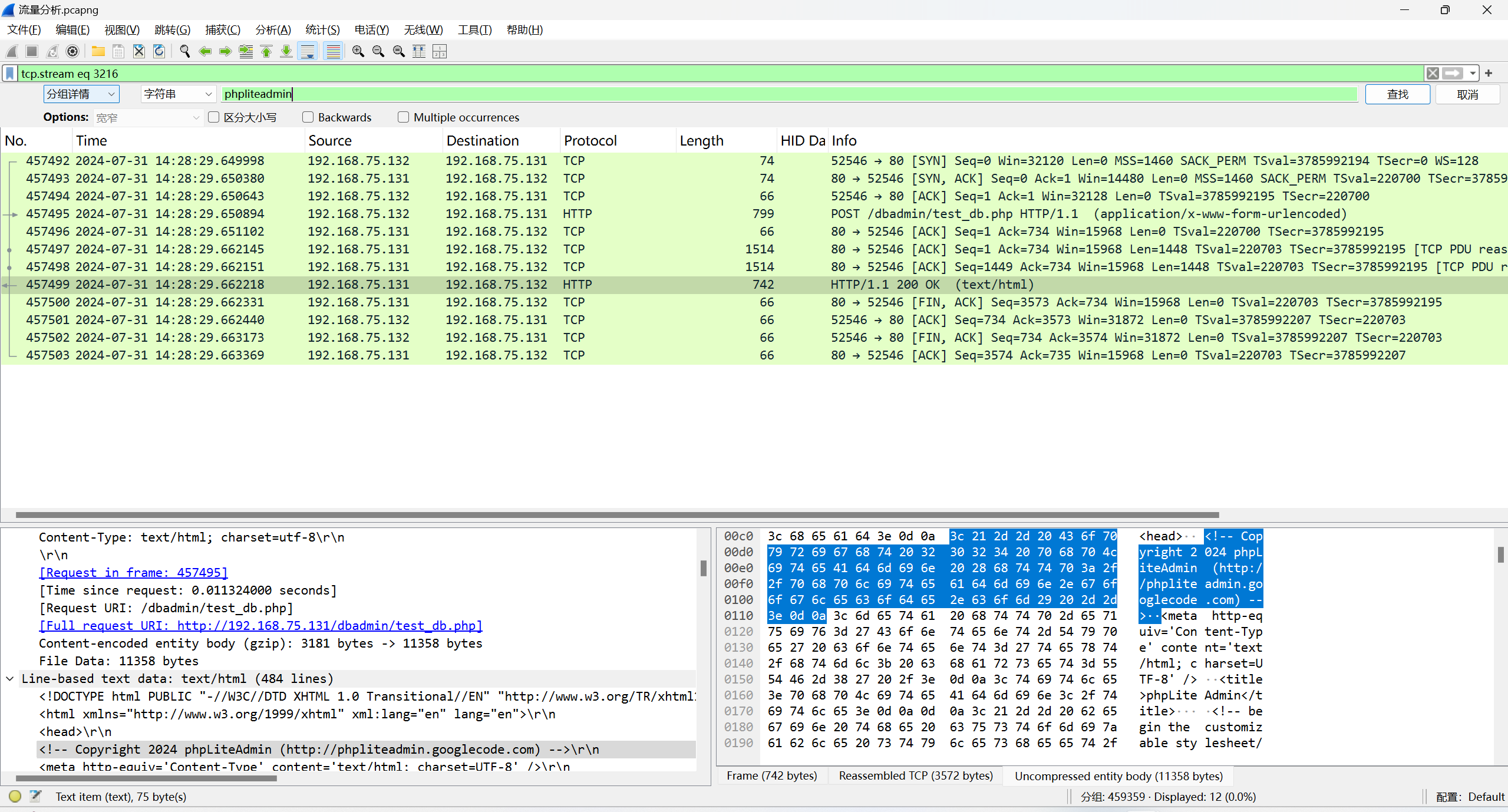The image size is (1508, 812).
Task: Click the packet details vertical scrollbar thumb
Action: click(703, 568)
